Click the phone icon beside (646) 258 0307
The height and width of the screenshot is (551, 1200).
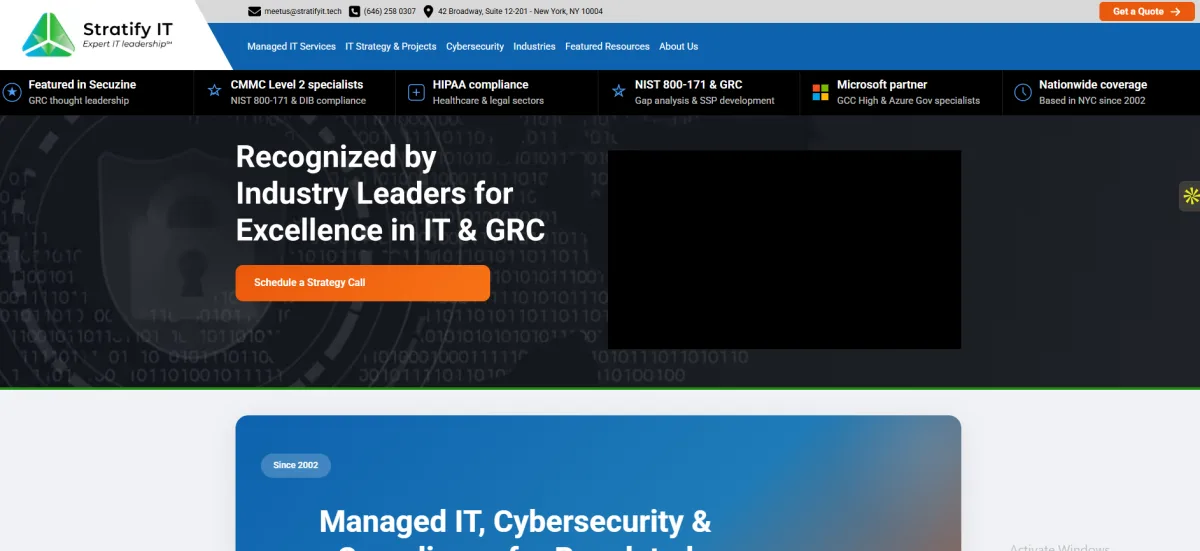coord(354,12)
